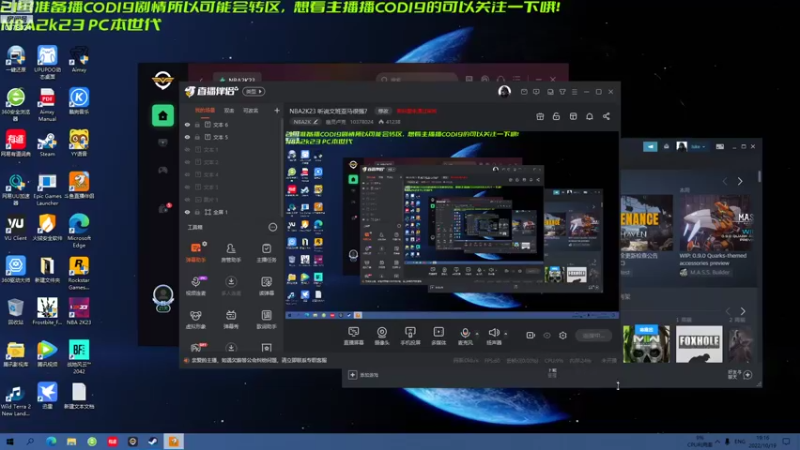Click Steam window vertical scrollbar
This screenshot has width=800, height=450.
click(x=759, y=177)
